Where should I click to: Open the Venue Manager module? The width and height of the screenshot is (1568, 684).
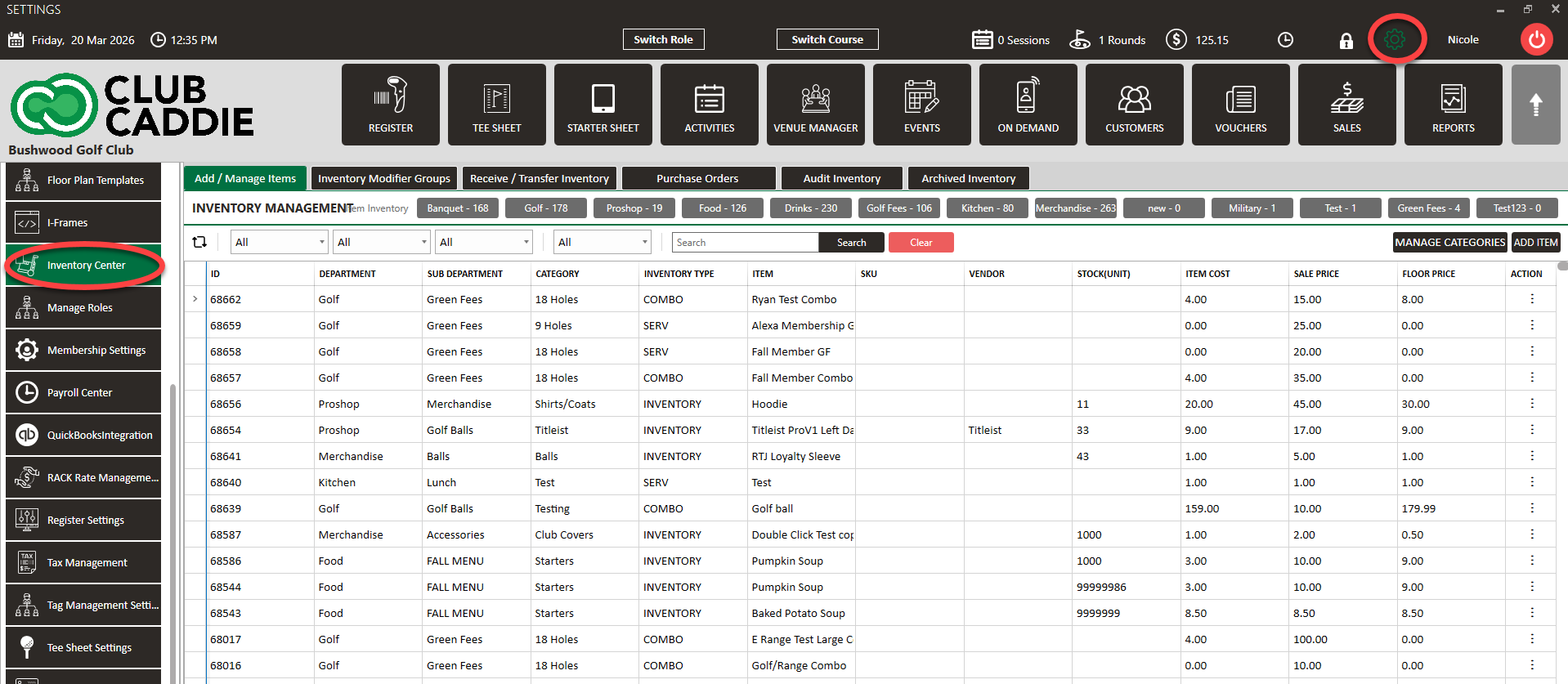point(815,105)
